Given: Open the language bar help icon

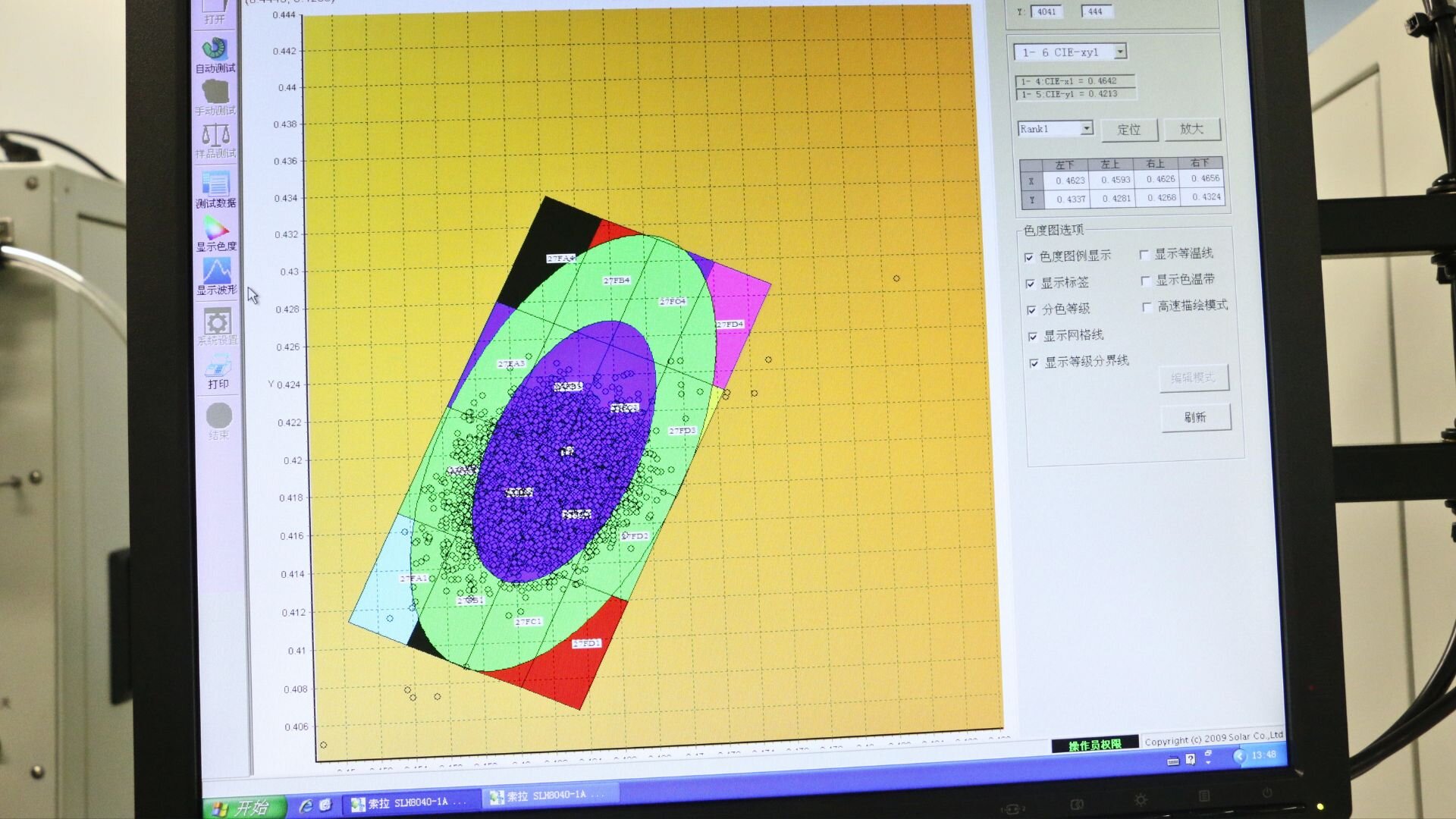Looking at the screenshot, I should [x=1191, y=759].
